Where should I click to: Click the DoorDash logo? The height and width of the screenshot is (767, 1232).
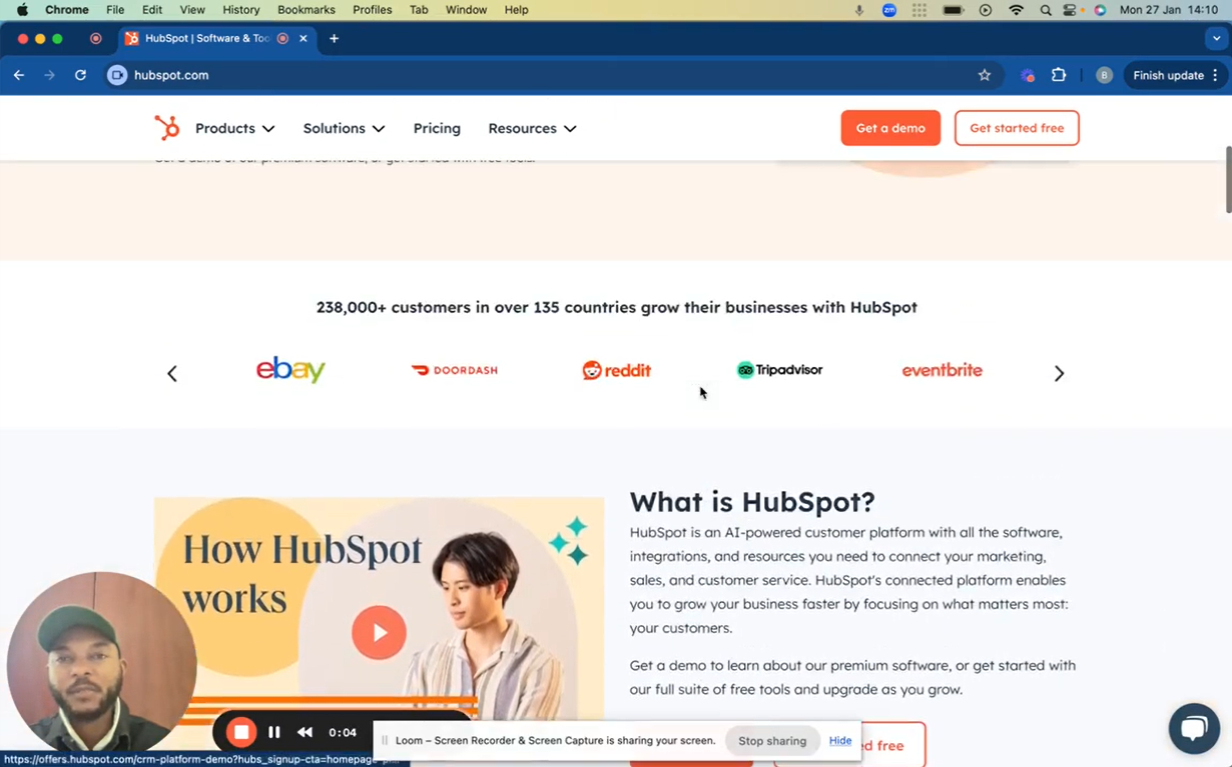(x=454, y=370)
